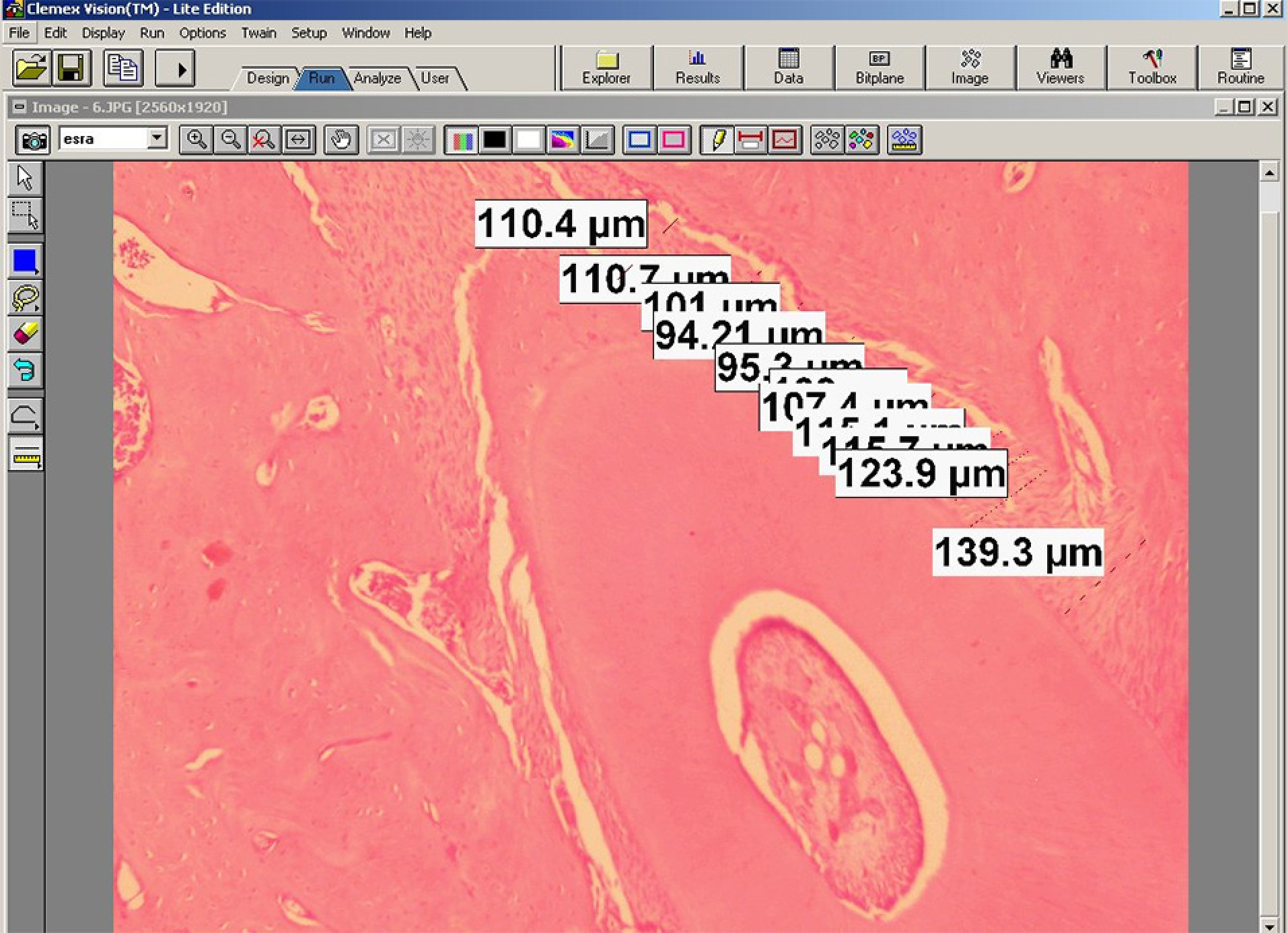Screen dimensions: 1288x933
Task: Switch to the Analyze tab
Action: pos(377,78)
